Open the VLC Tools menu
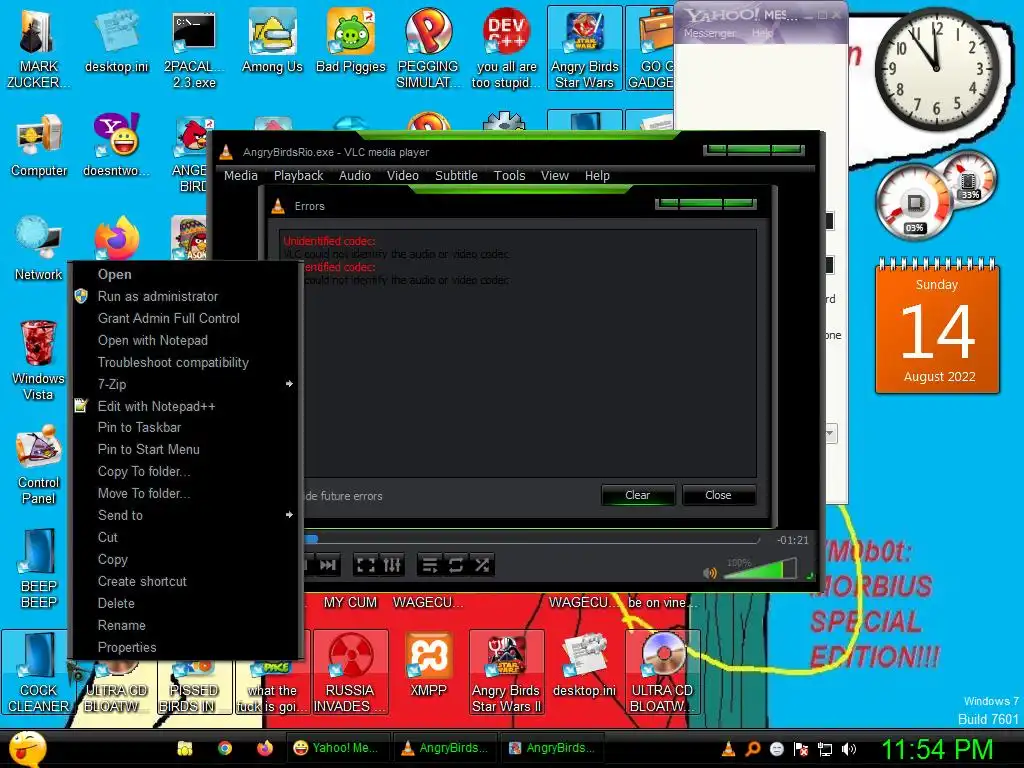 509,176
